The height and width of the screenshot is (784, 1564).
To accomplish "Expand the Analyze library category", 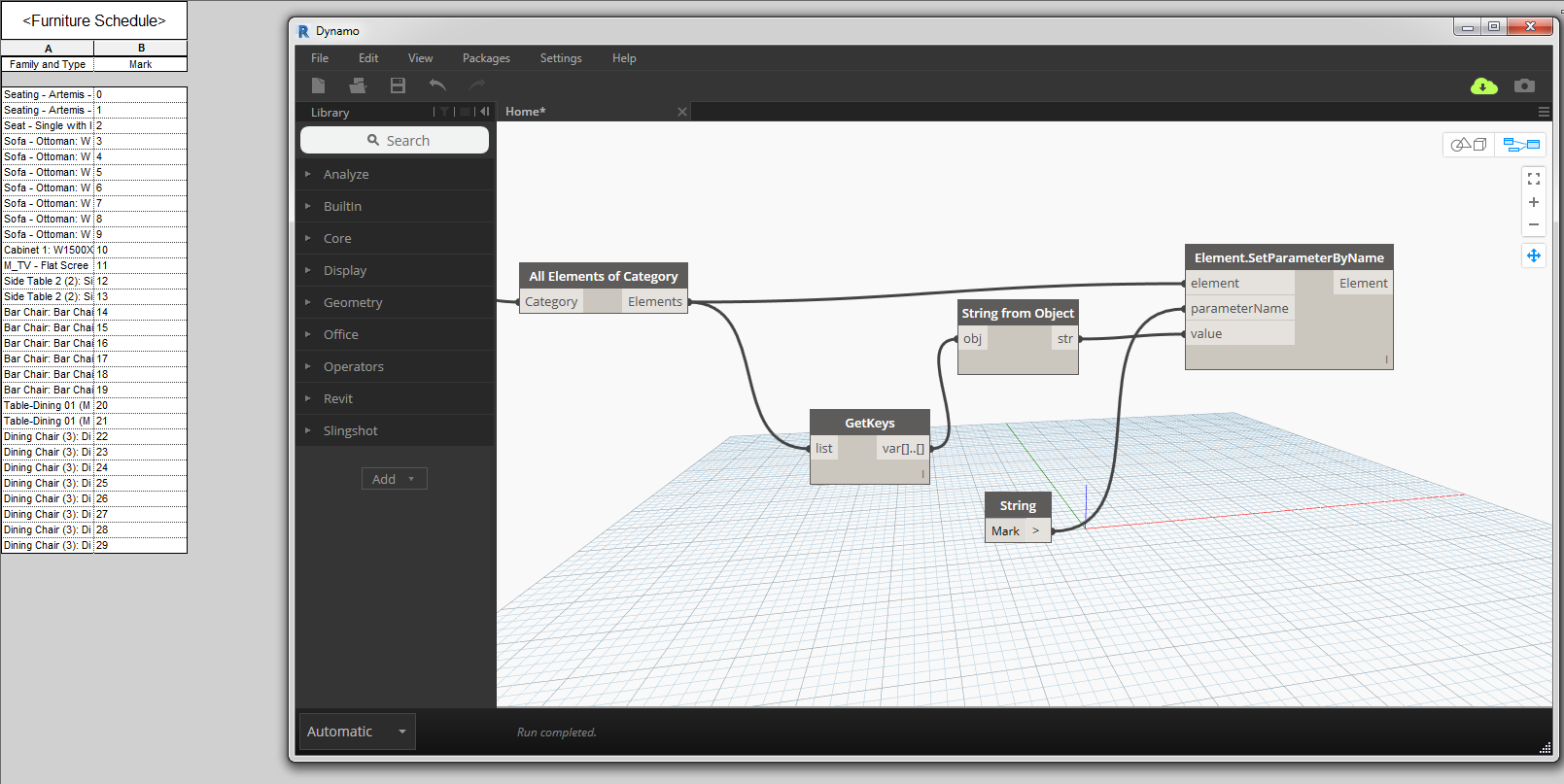I will click(x=396, y=174).
